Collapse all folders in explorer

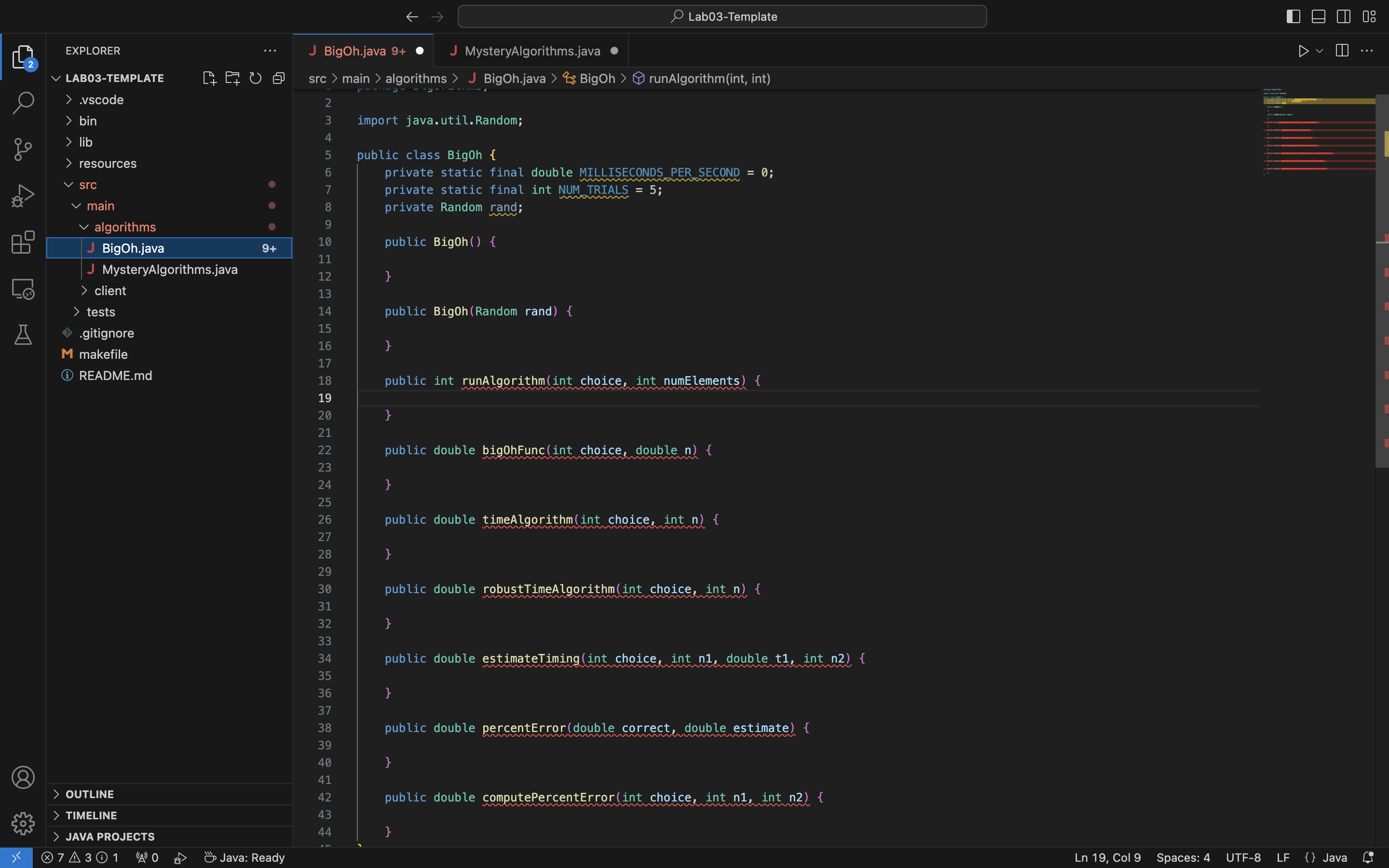click(x=279, y=78)
